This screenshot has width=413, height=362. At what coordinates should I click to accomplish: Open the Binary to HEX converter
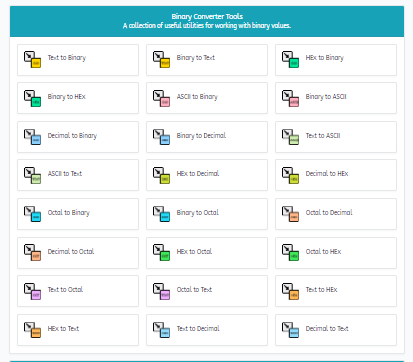click(78, 98)
